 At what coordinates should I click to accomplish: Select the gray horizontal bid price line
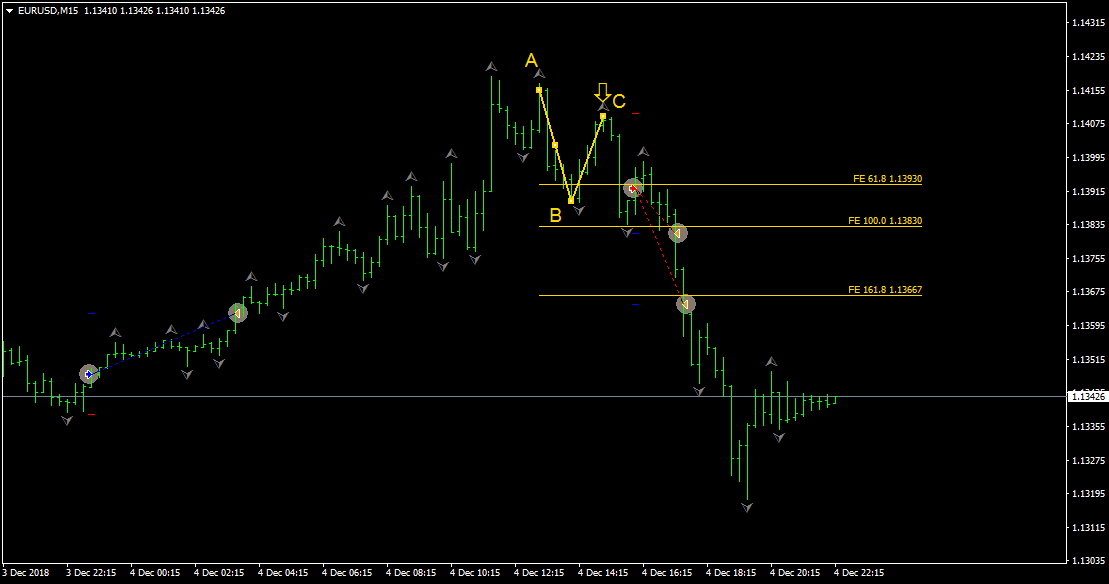(x=534, y=397)
